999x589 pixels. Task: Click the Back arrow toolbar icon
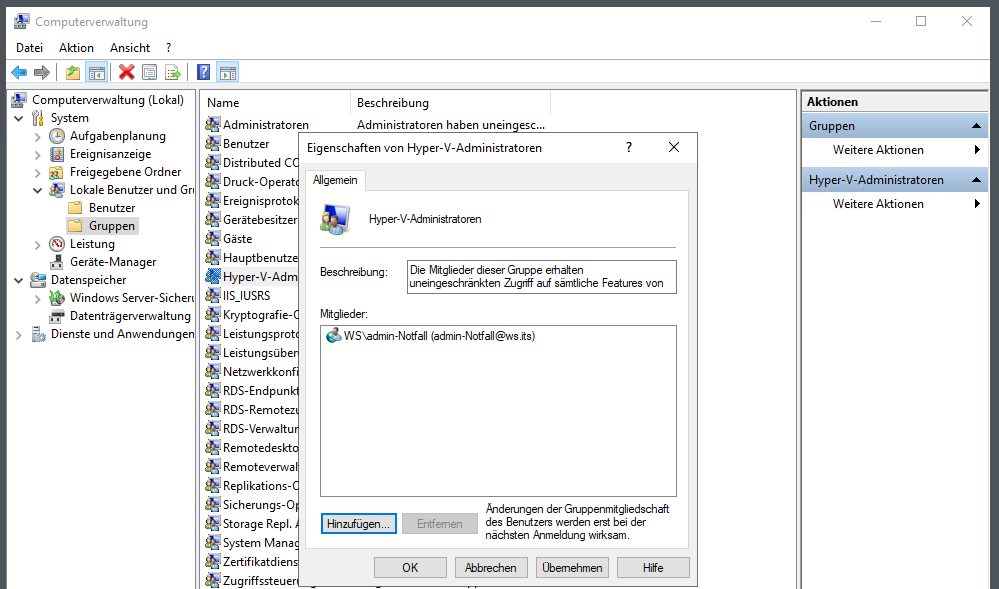pos(19,73)
